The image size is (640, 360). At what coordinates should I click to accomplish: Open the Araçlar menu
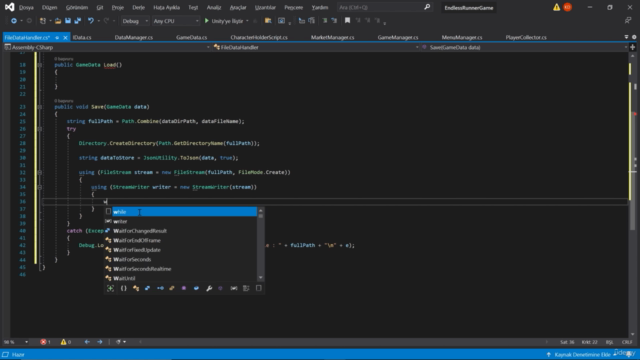click(238, 7)
